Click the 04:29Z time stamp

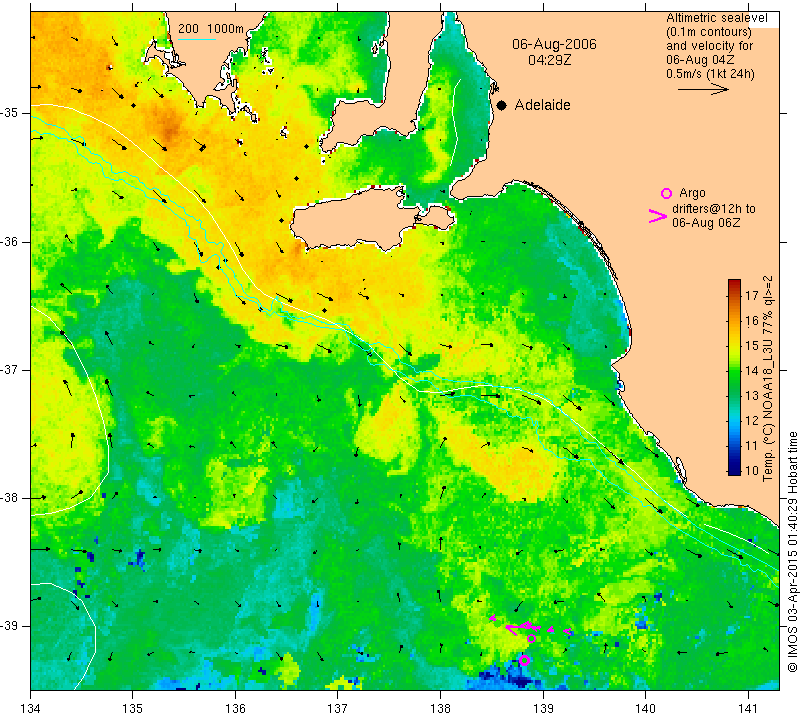pyautogui.click(x=549, y=60)
